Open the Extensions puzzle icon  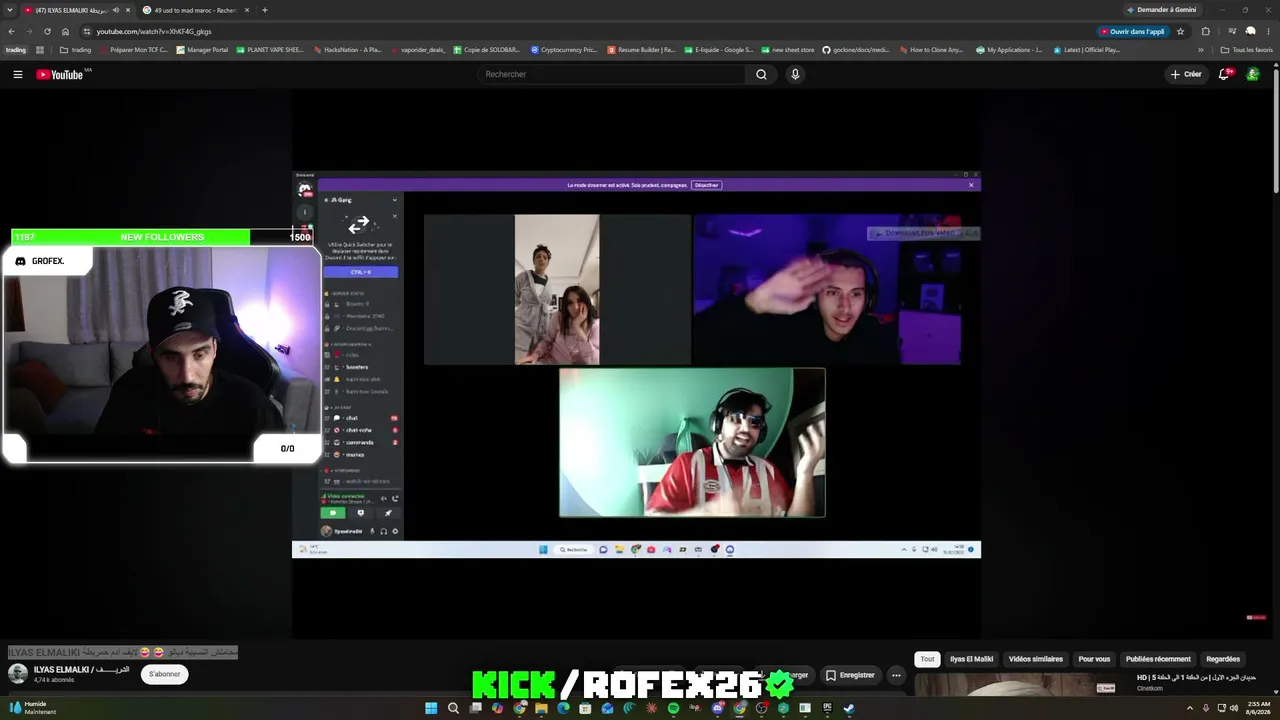click(x=1205, y=31)
